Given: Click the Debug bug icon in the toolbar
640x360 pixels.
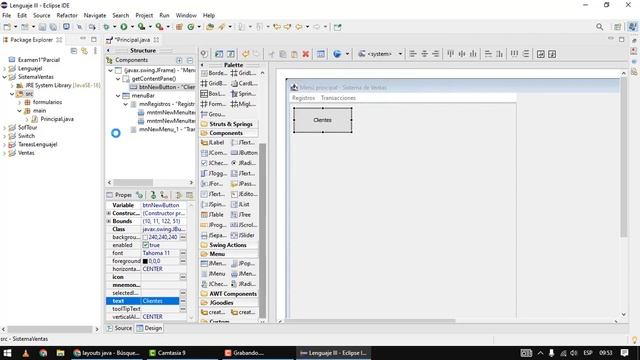Looking at the screenshot, I should [x=106, y=27].
